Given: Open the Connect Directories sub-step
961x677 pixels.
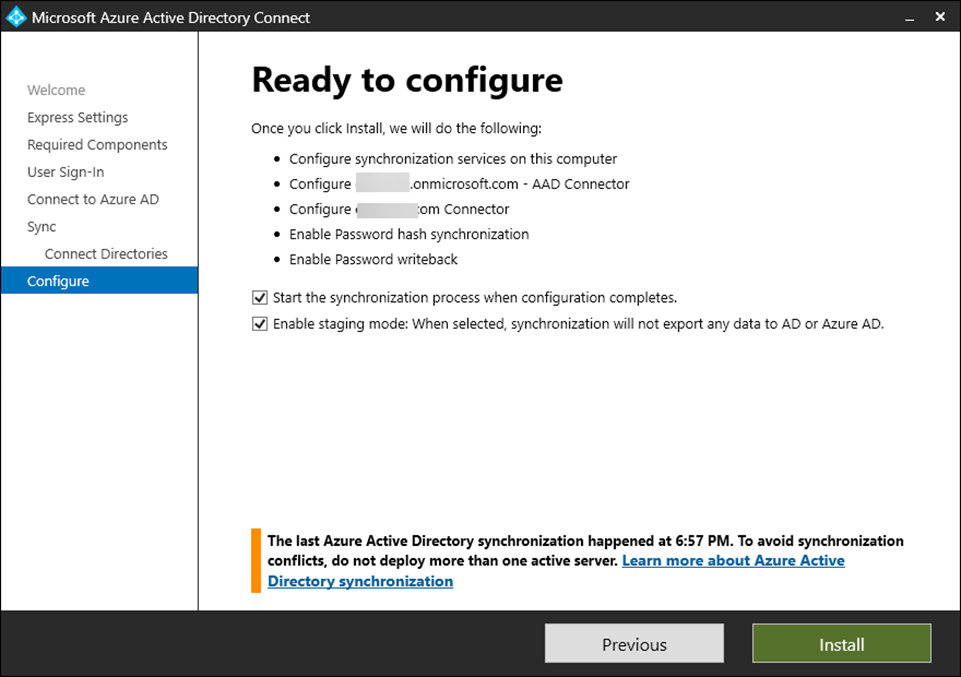Looking at the screenshot, I should point(106,254).
